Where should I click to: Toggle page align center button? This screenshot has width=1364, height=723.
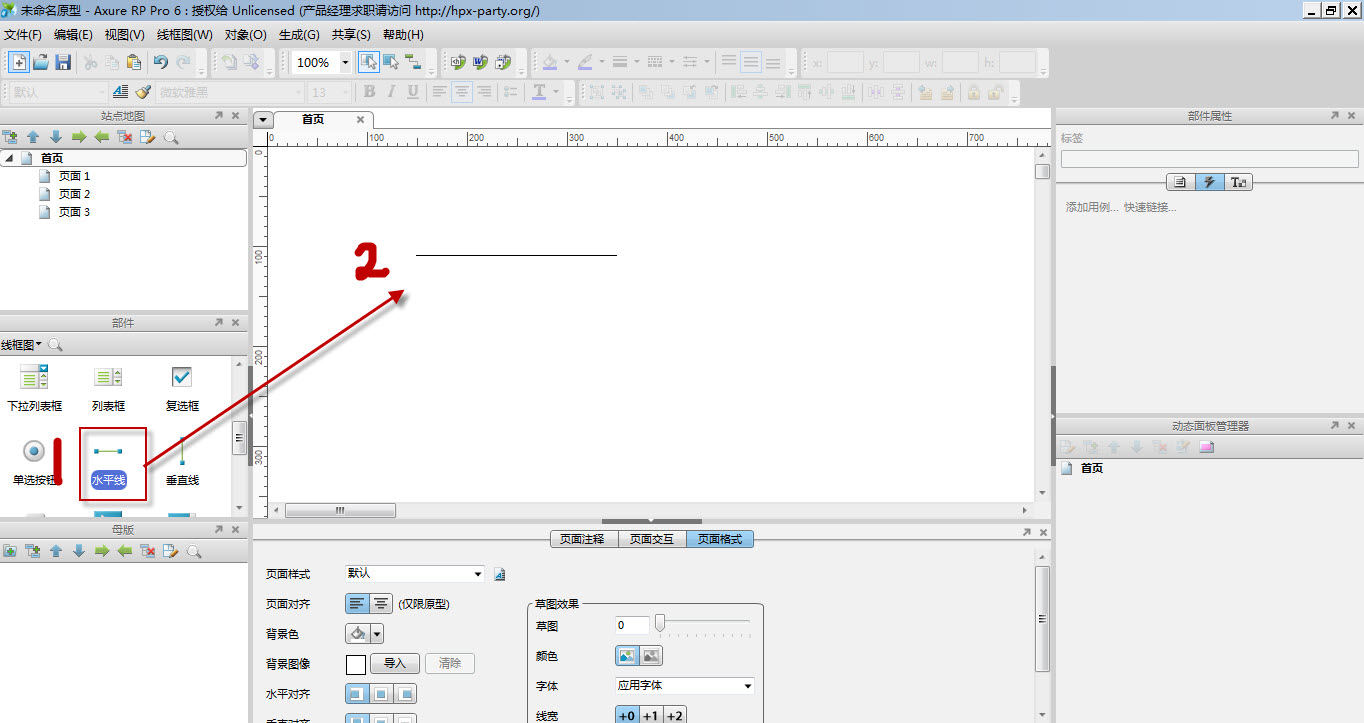381,604
